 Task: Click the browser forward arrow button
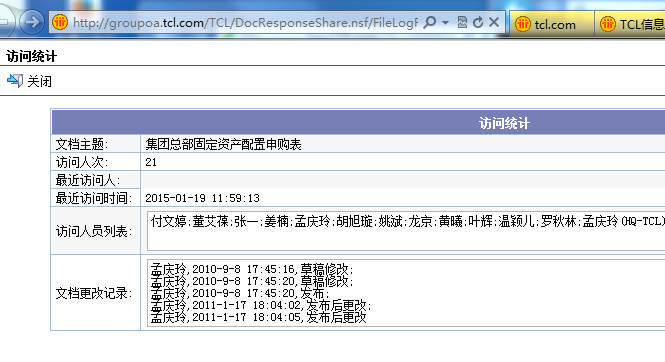click(32, 22)
